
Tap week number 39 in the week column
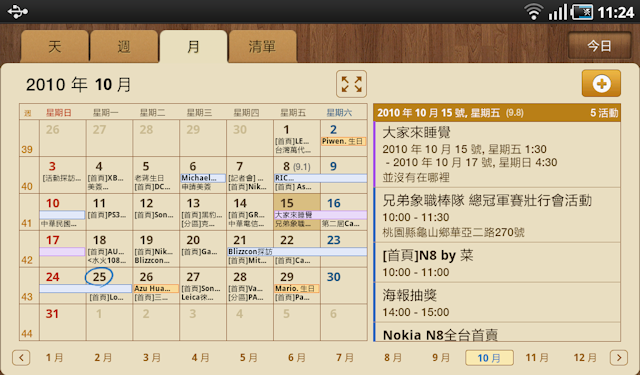click(x=27, y=149)
